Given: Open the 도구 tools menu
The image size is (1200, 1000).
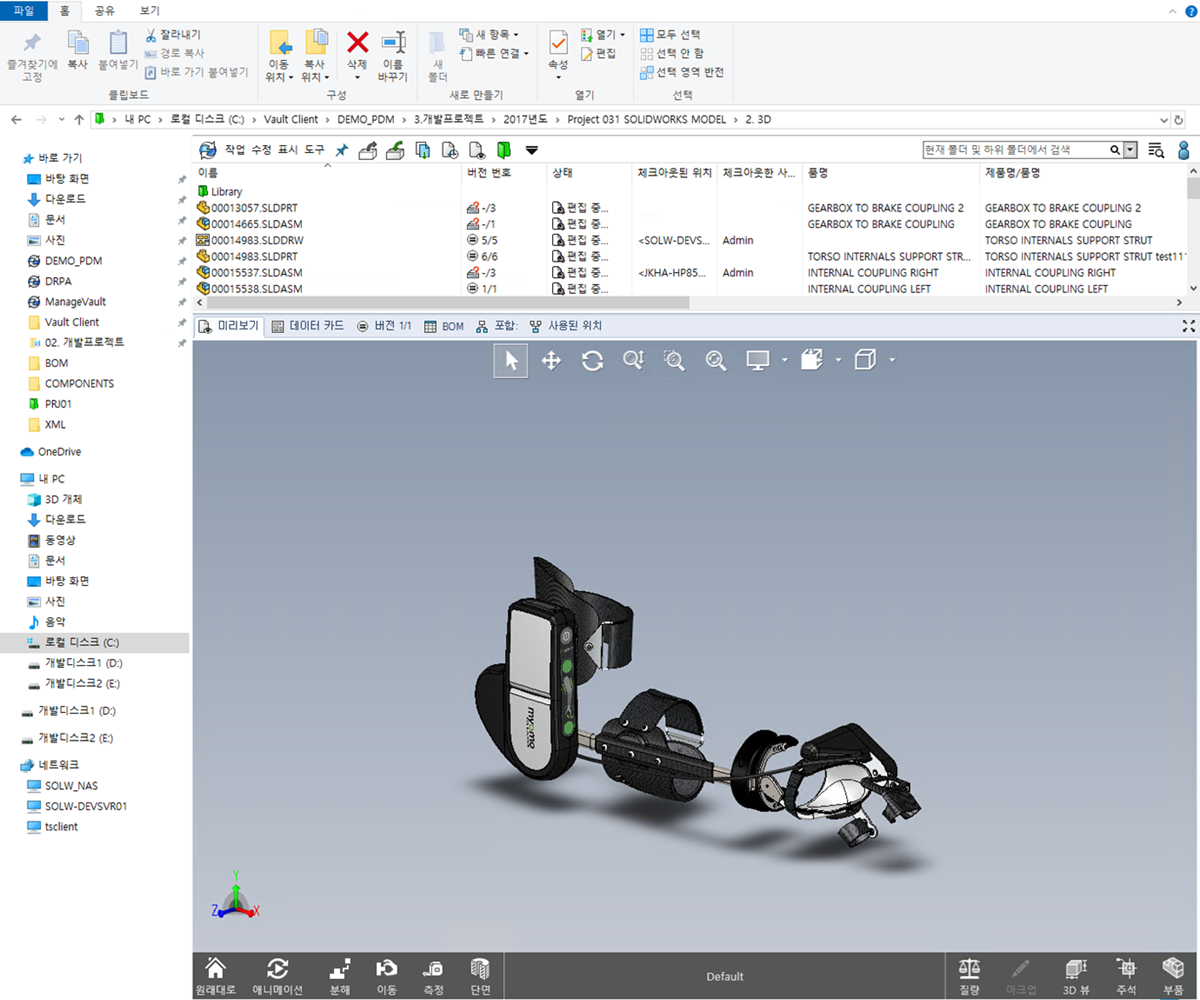Looking at the screenshot, I should 315,150.
